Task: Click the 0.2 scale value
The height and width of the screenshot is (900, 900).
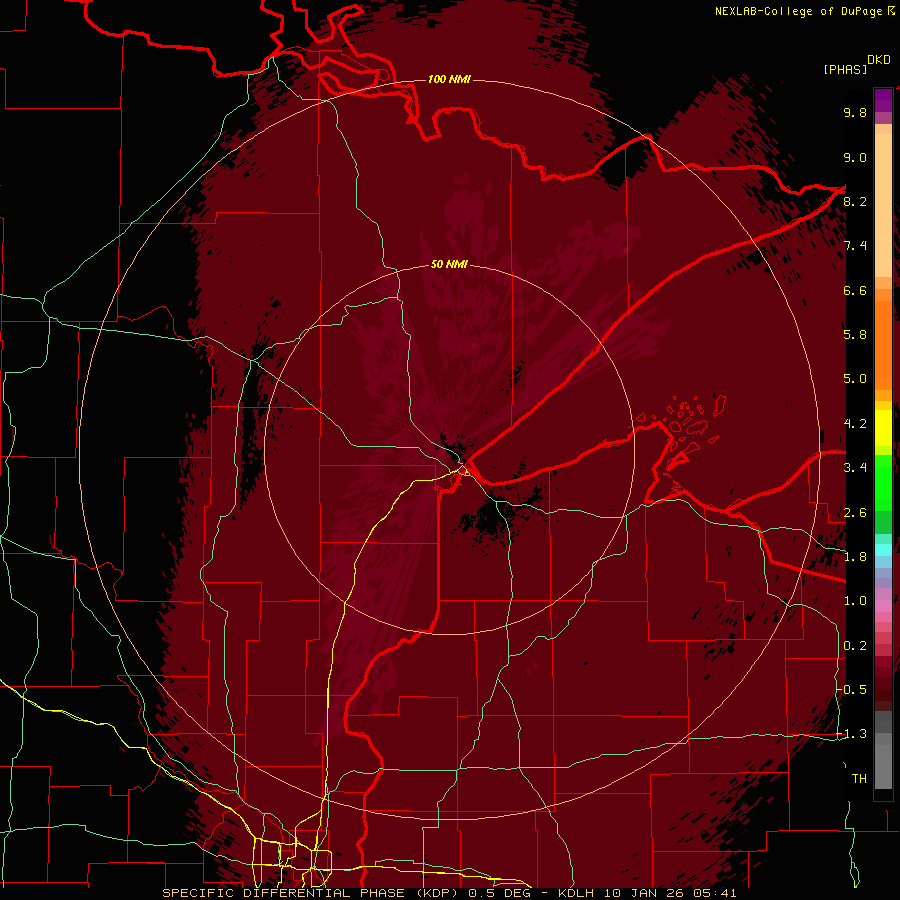Action: (855, 646)
